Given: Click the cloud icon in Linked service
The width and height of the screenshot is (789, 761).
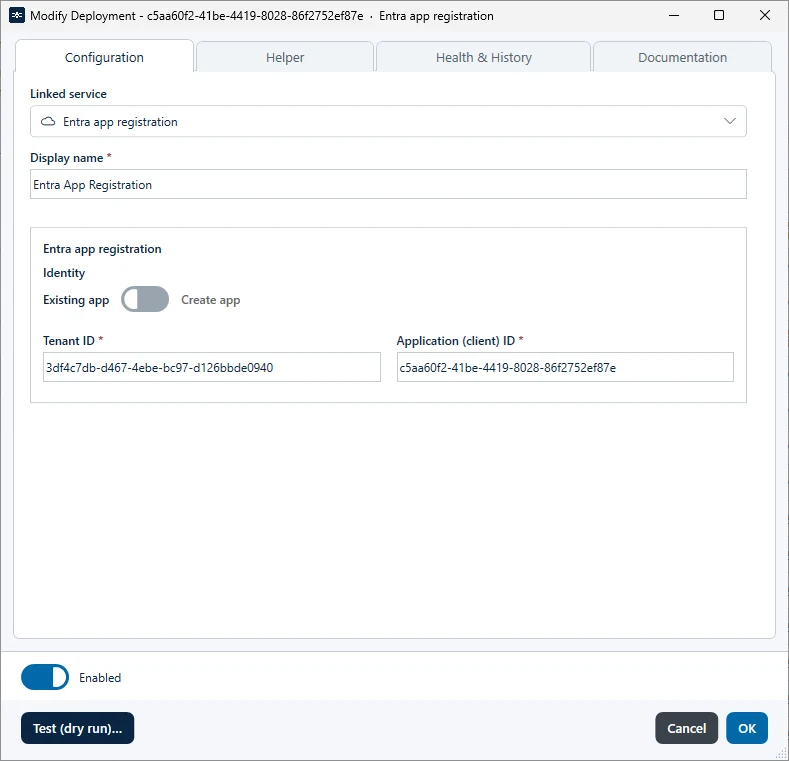Looking at the screenshot, I should 48,121.
